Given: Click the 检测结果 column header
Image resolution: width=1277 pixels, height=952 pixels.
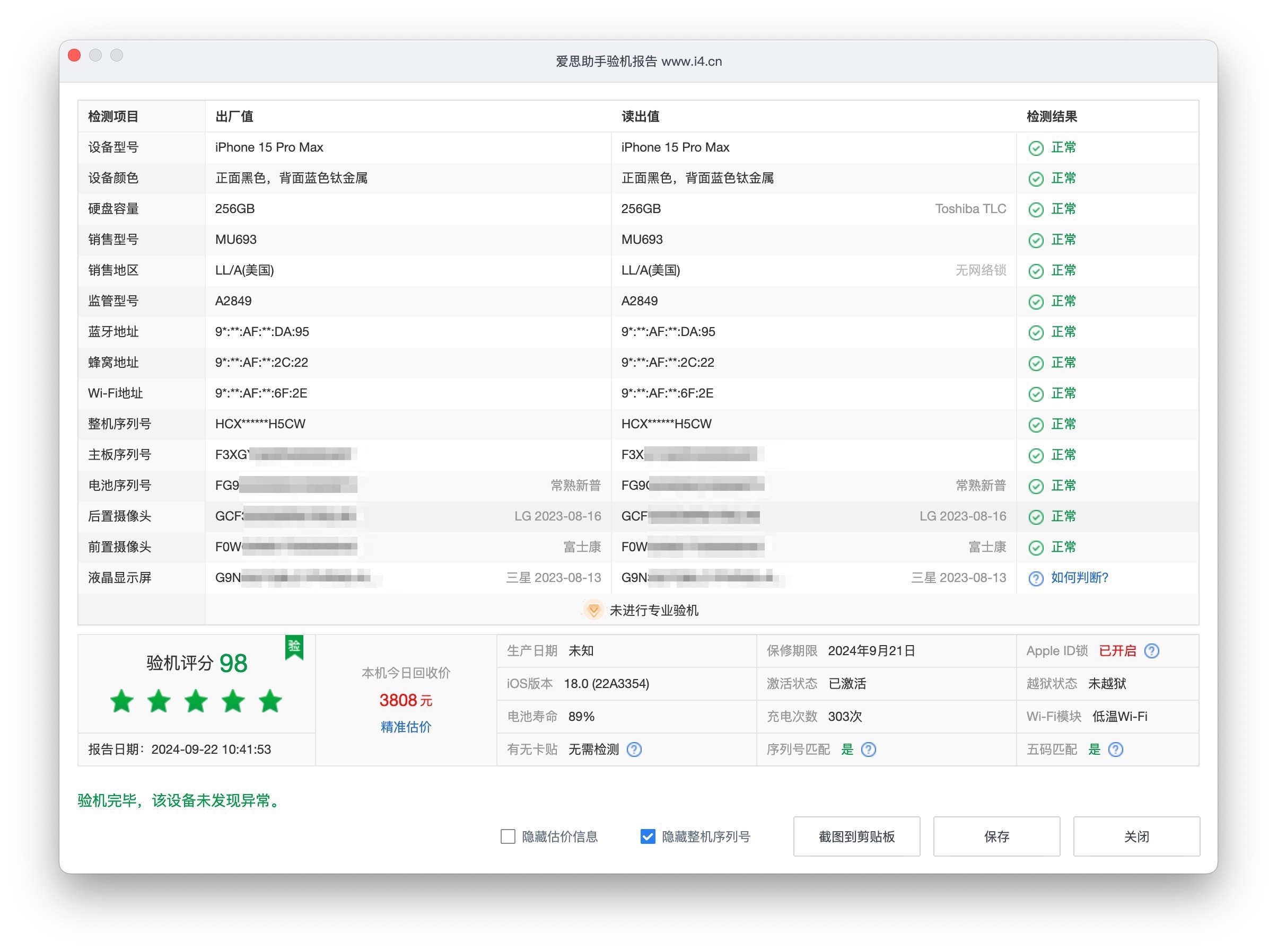Looking at the screenshot, I should pyautogui.click(x=1052, y=117).
